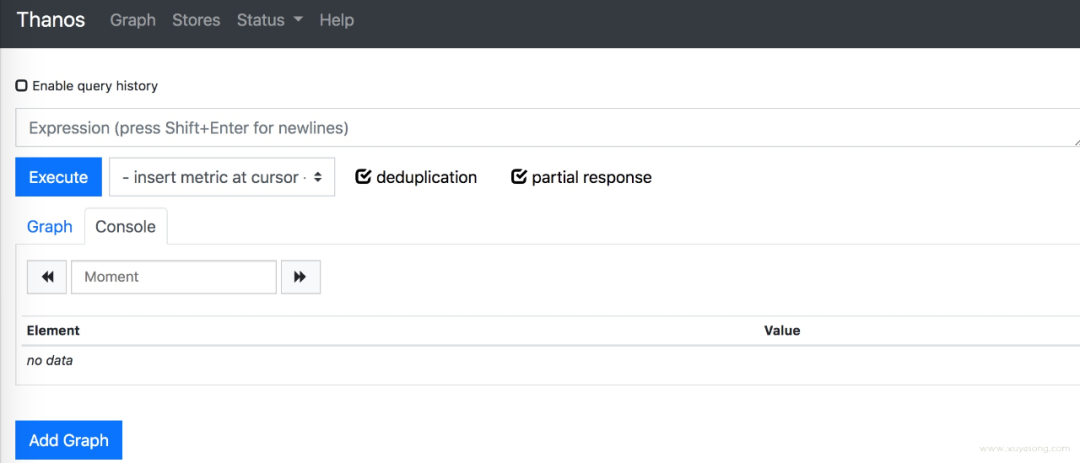The height and width of the screenshot is (463, 1080).
Task: Open the insert metric at cursor dropdown
Action: [221, 177]
